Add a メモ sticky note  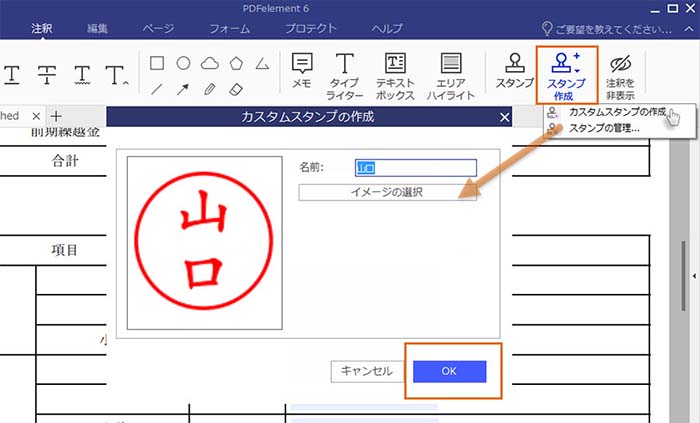point(302,72)
